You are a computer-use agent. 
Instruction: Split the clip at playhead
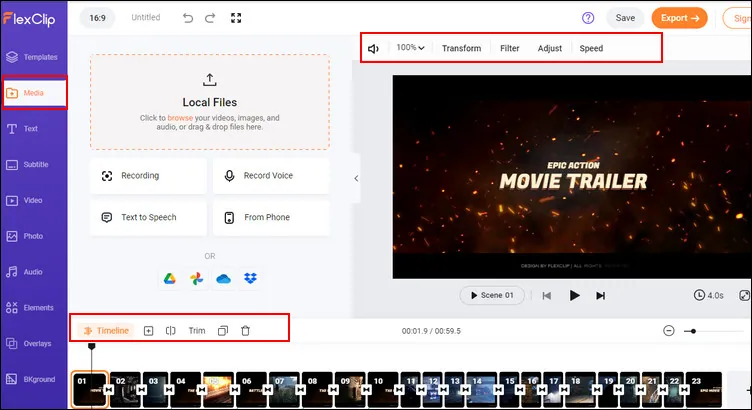171,331
